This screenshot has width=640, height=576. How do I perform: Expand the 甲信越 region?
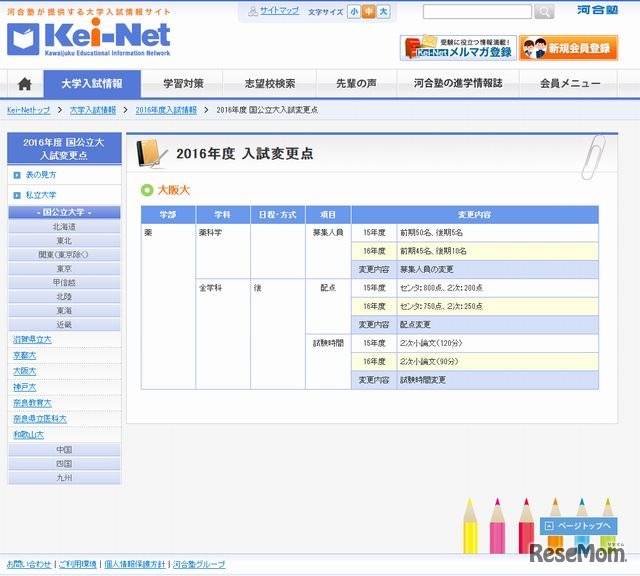tap(64, 282)
